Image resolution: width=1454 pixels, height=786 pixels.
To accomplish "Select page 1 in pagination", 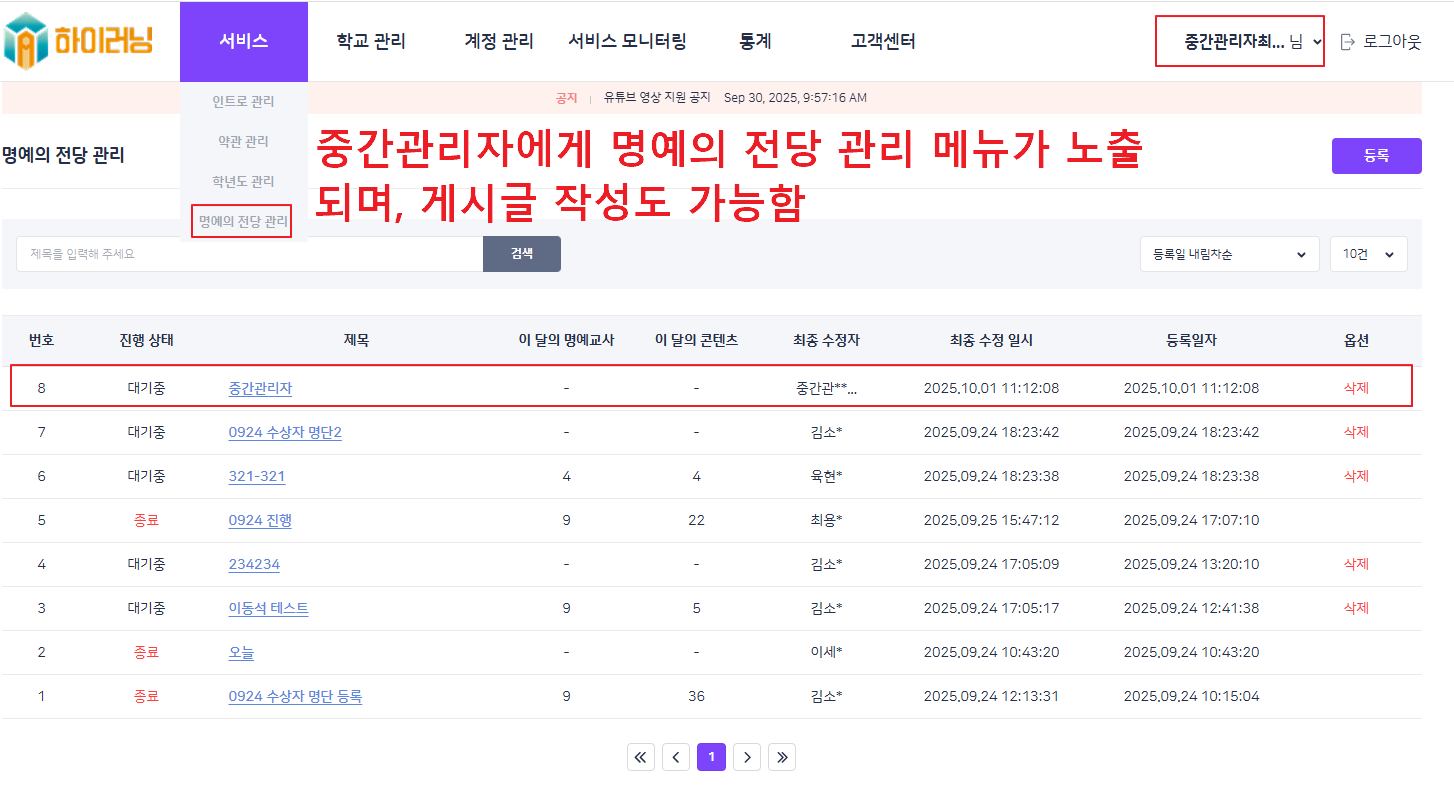I will pos(711,757).
